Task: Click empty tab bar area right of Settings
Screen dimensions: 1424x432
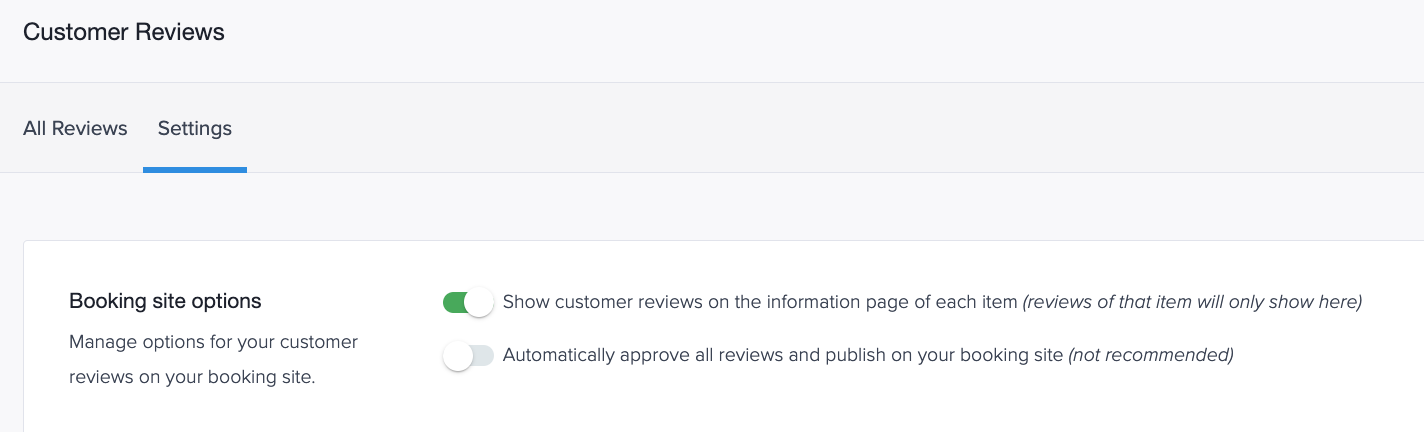Action: pos(830,128)
